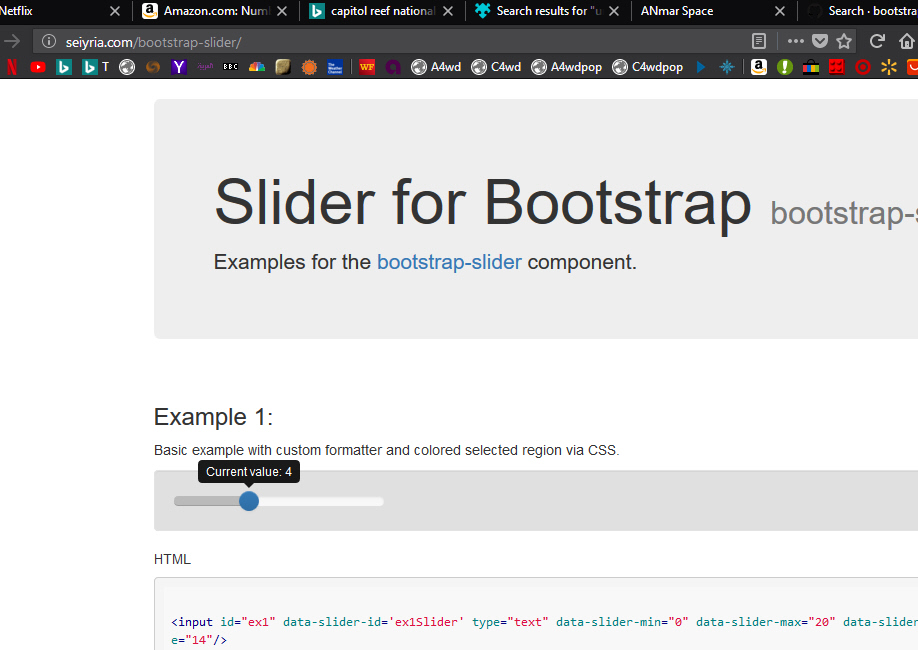The height and width of the screenshot is (650, 918).
Task: Open the BBC bookmark
Action: coord(230,67)
